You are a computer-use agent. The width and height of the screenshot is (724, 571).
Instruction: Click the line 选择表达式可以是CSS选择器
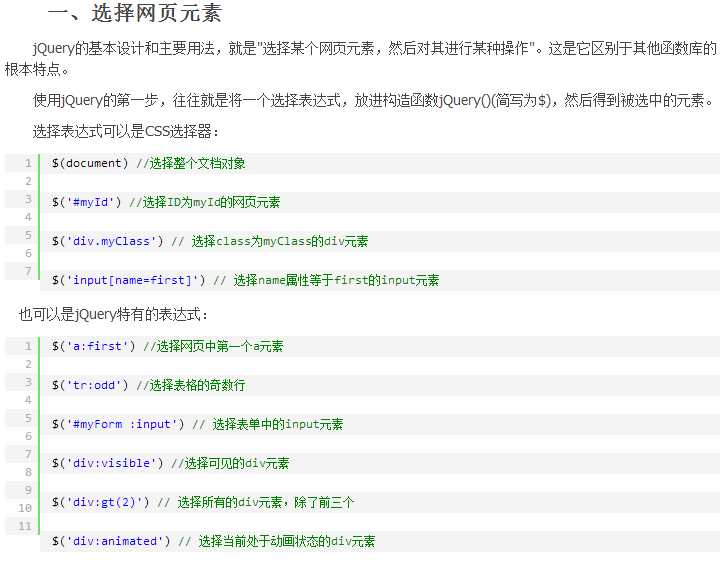pos(126,132)
